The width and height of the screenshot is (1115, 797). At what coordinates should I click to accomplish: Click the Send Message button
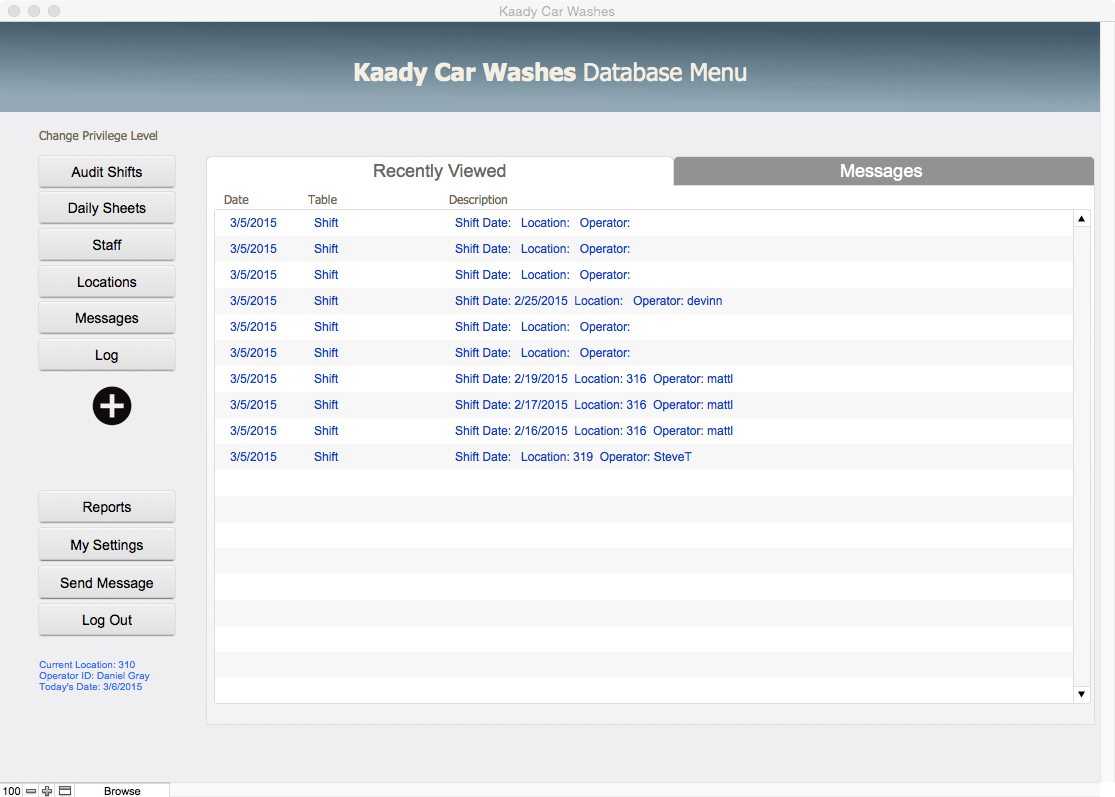[x=107, y=583]
